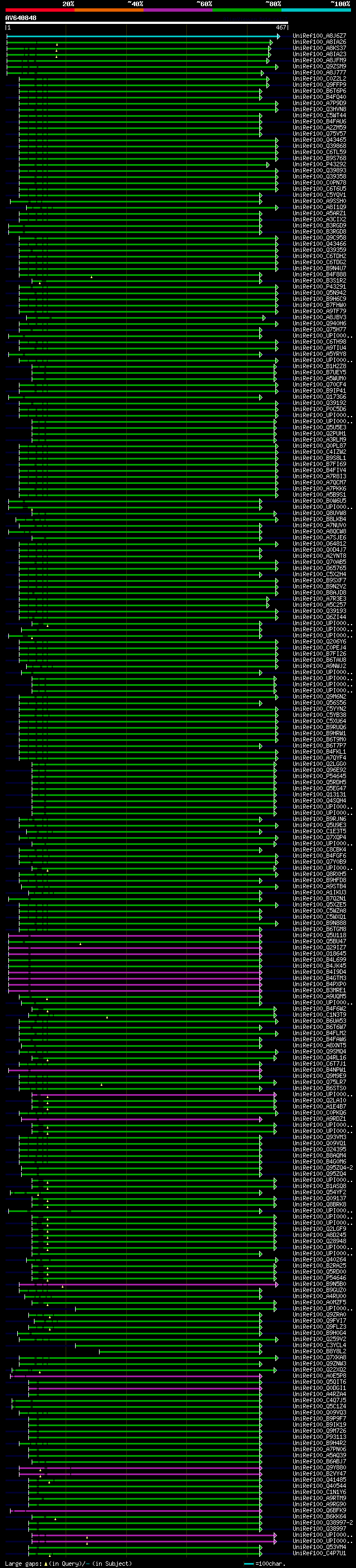Open hit UniRef100_B4NPW1
The image size is (356, 1568).
pos(319,1070)
